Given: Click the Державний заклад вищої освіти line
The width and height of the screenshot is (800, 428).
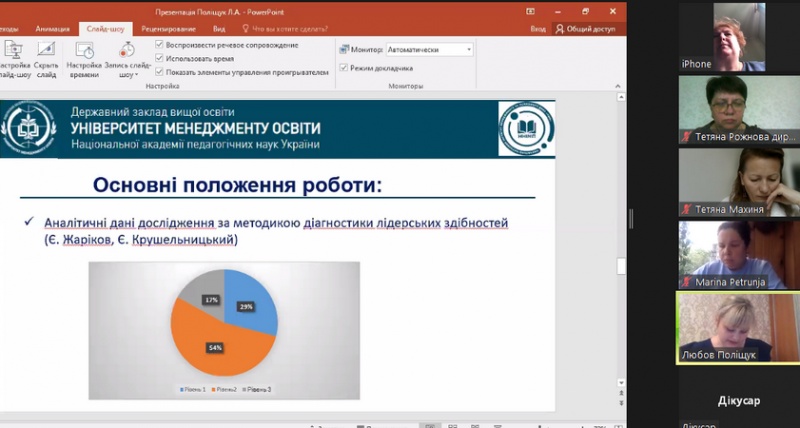Looking at the screenshot, I should (x=153, y=112).
